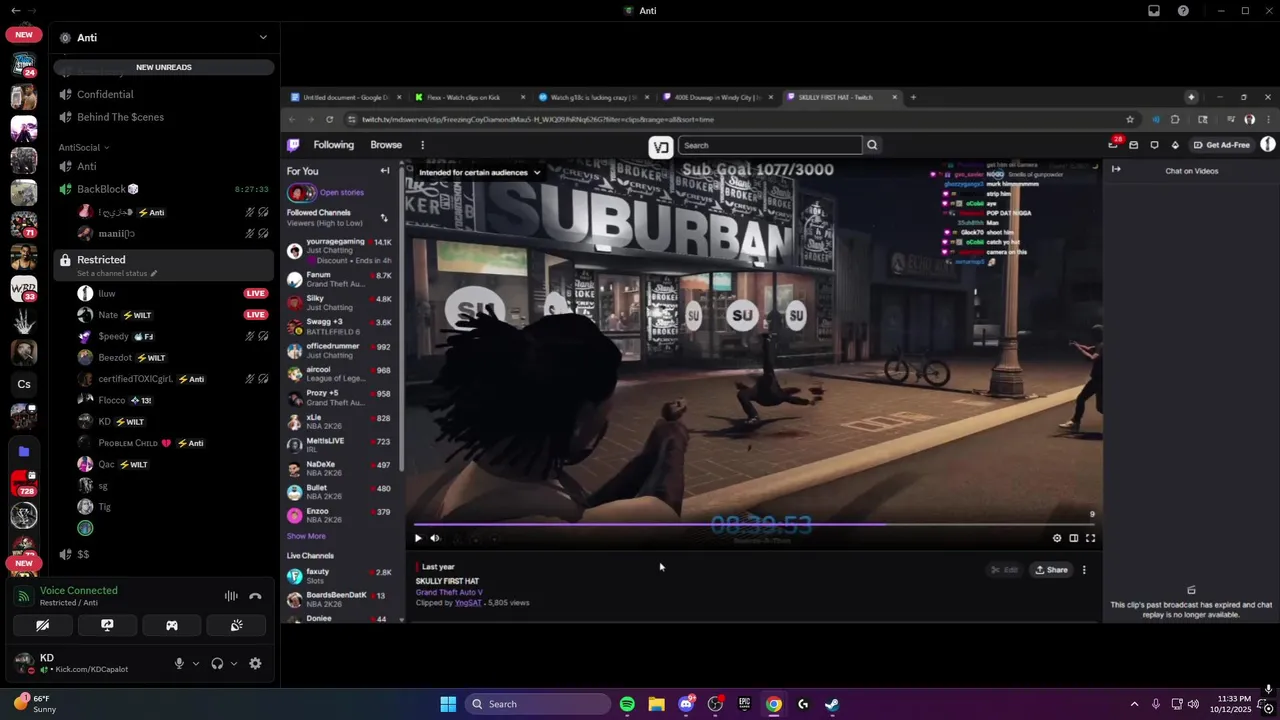Switch to the Watch clips on Kick tab
1280x720 pixels.
coord(470,97)
